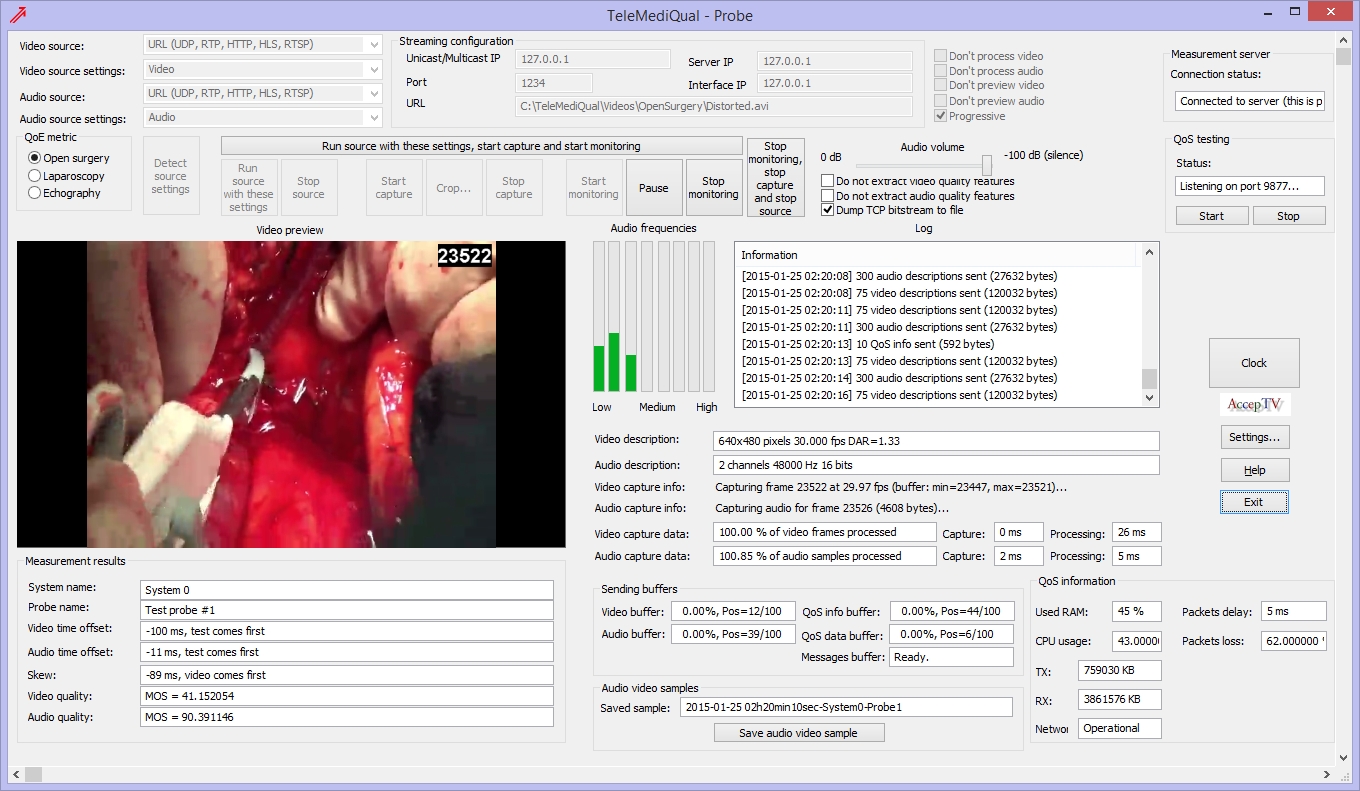
Task: Click the AccepTV logo
Action: (x=1254, y=403)
